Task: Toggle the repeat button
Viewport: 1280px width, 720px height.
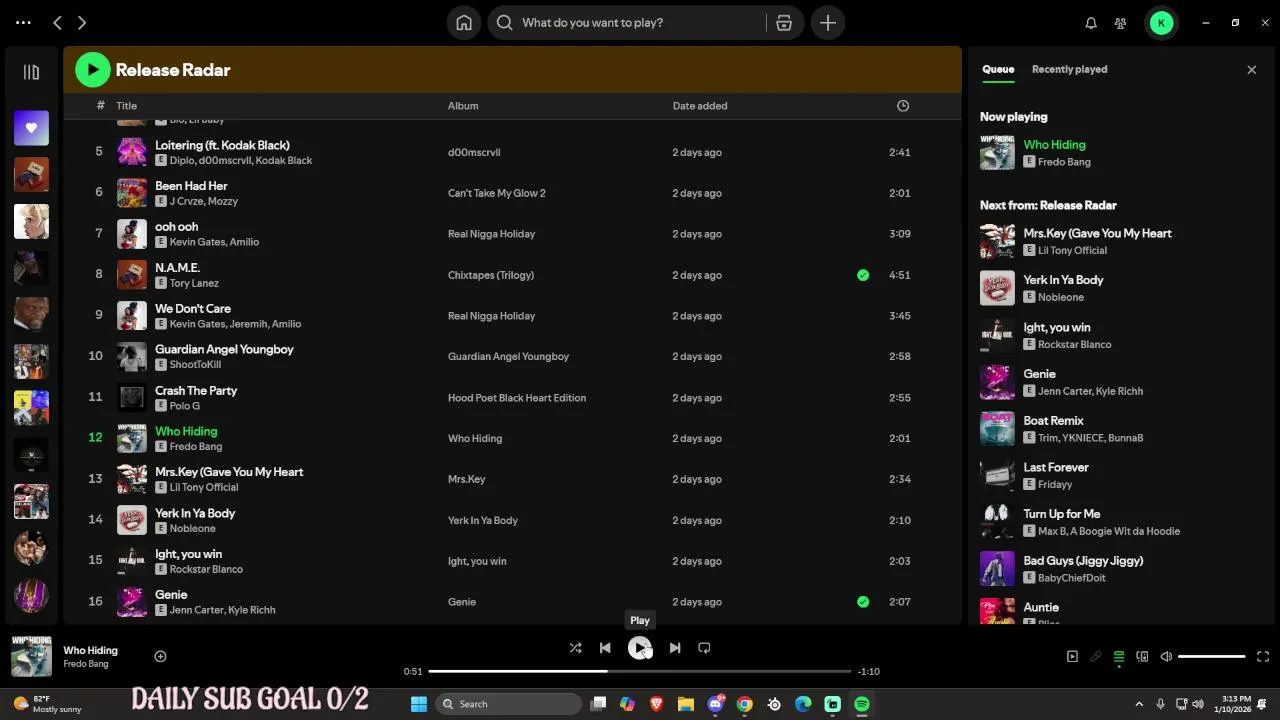Action: click(704, 648)
